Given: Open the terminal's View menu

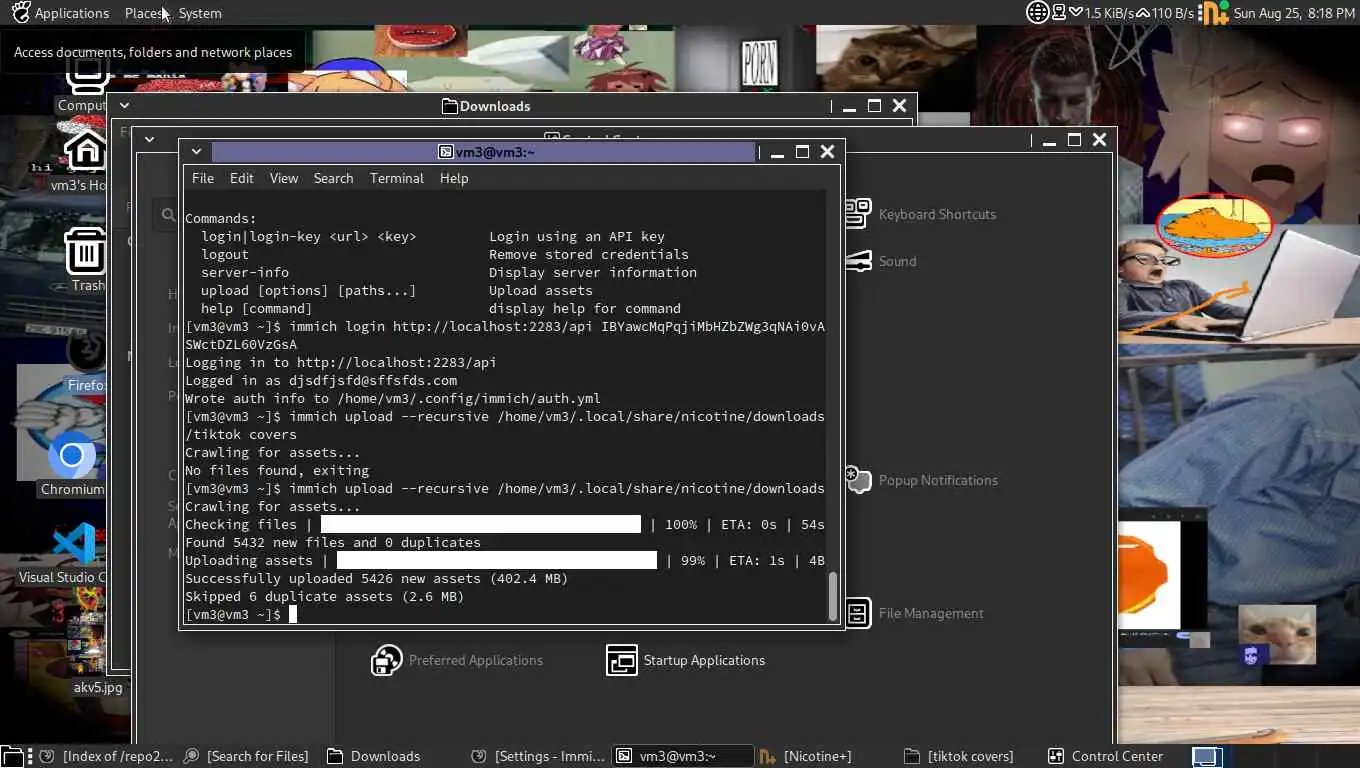Looking at the screenshot, I should tap(284, 178).
